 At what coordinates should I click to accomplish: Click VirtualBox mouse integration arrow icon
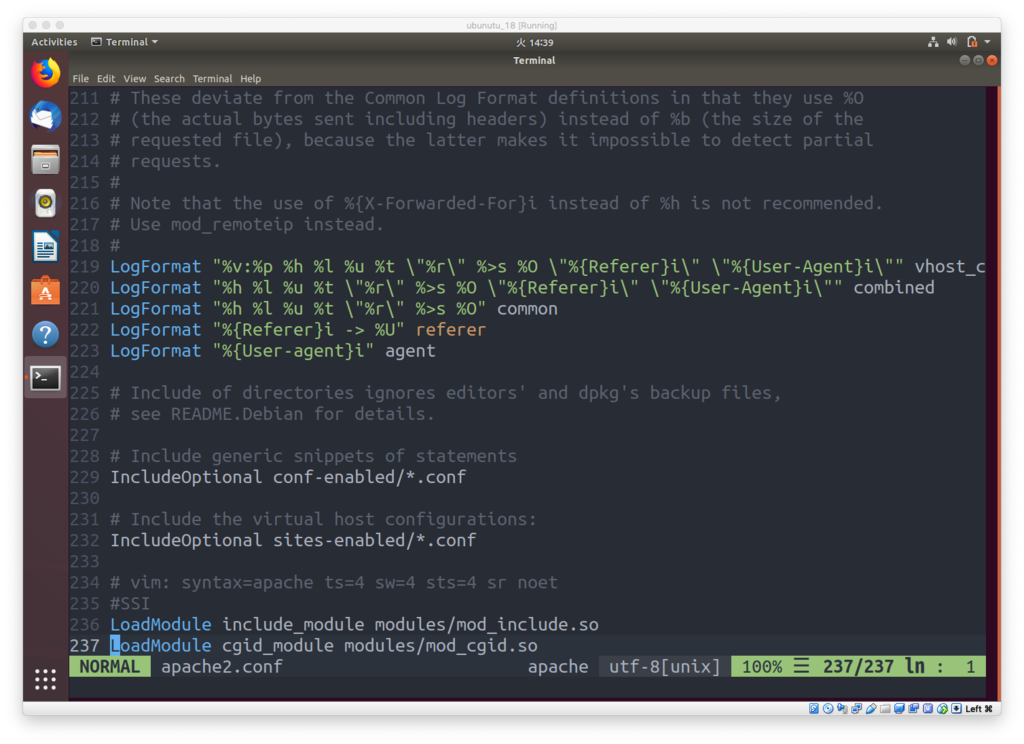(x=942, y=709)
